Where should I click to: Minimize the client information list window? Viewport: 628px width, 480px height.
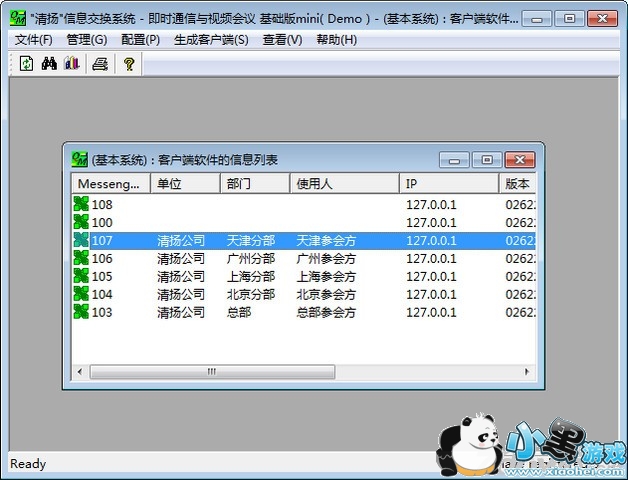point(454,160)
